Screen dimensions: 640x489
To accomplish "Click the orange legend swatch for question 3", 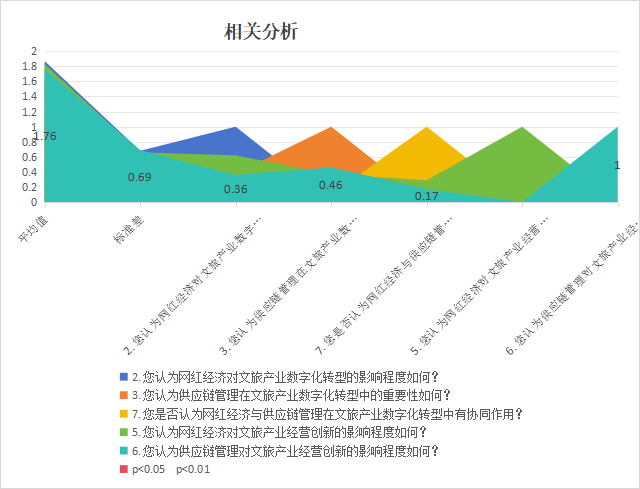I will pos(124,396).
